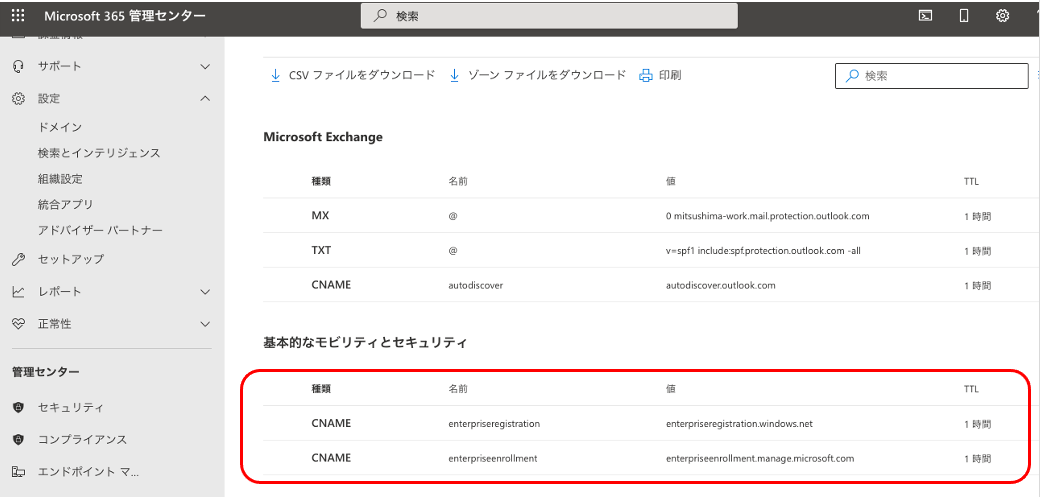1040x497 pixels.
Task: Open ドメイン in the settings submenu
Action: [x=60, y=127]
